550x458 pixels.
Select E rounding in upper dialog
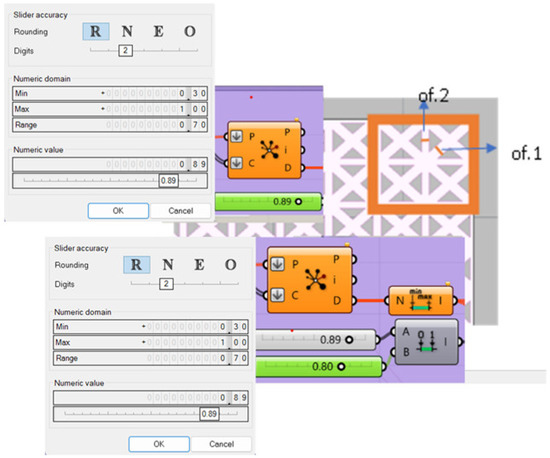(x=159, y=32)
